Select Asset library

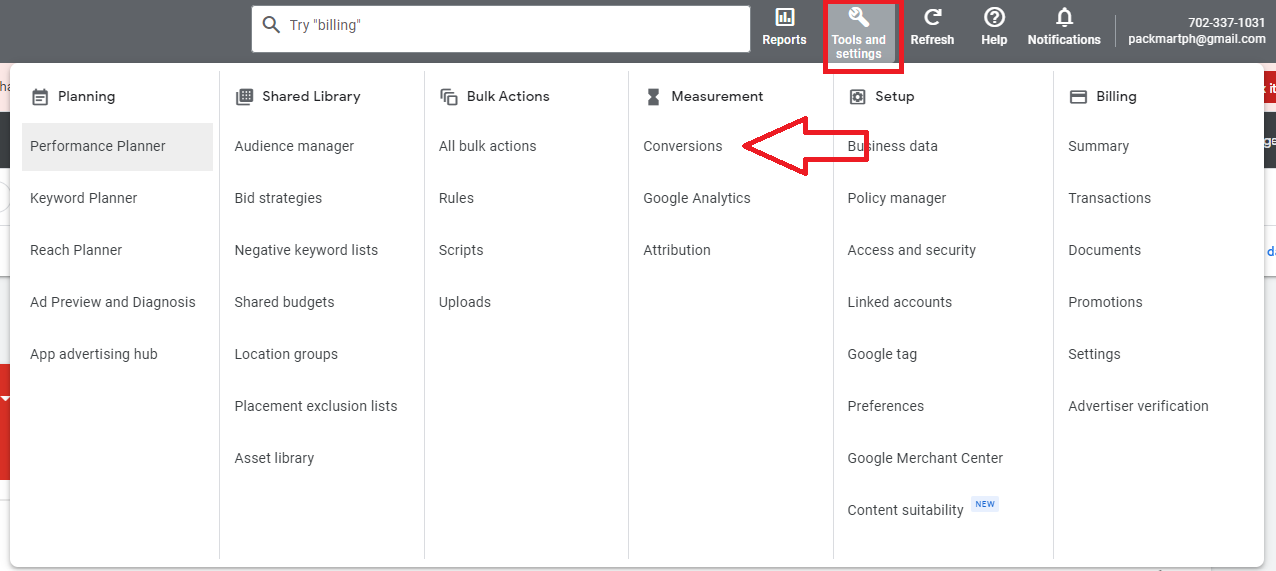[274, 458]
